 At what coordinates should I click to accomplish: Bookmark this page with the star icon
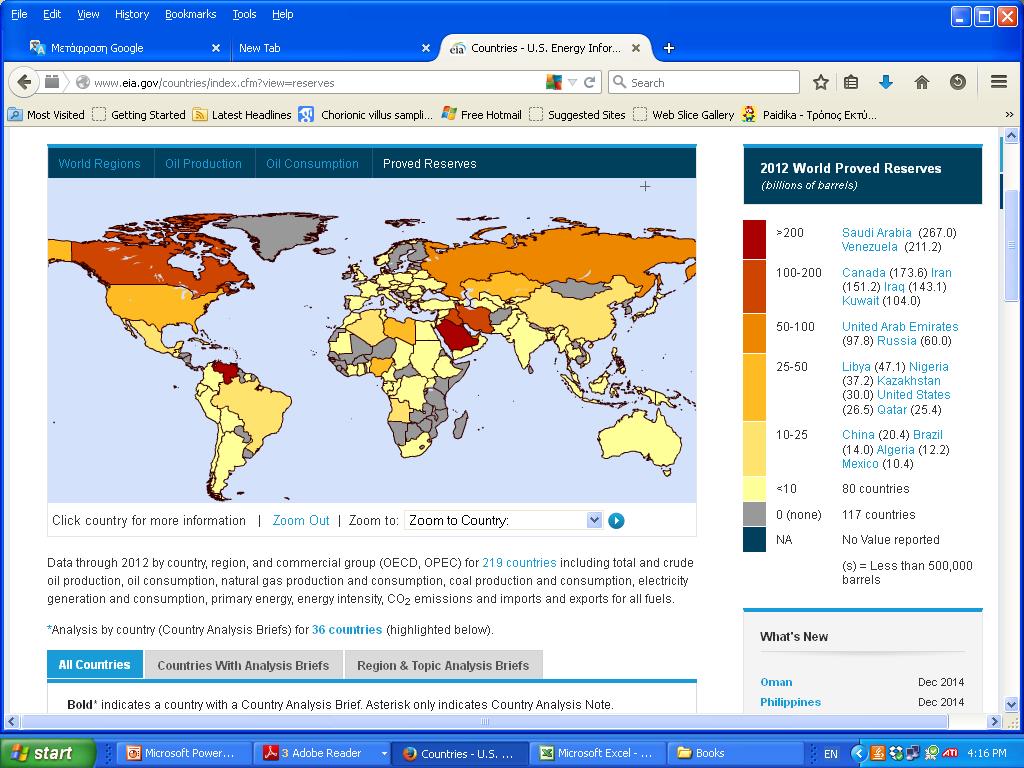click(x=821, y=82)
